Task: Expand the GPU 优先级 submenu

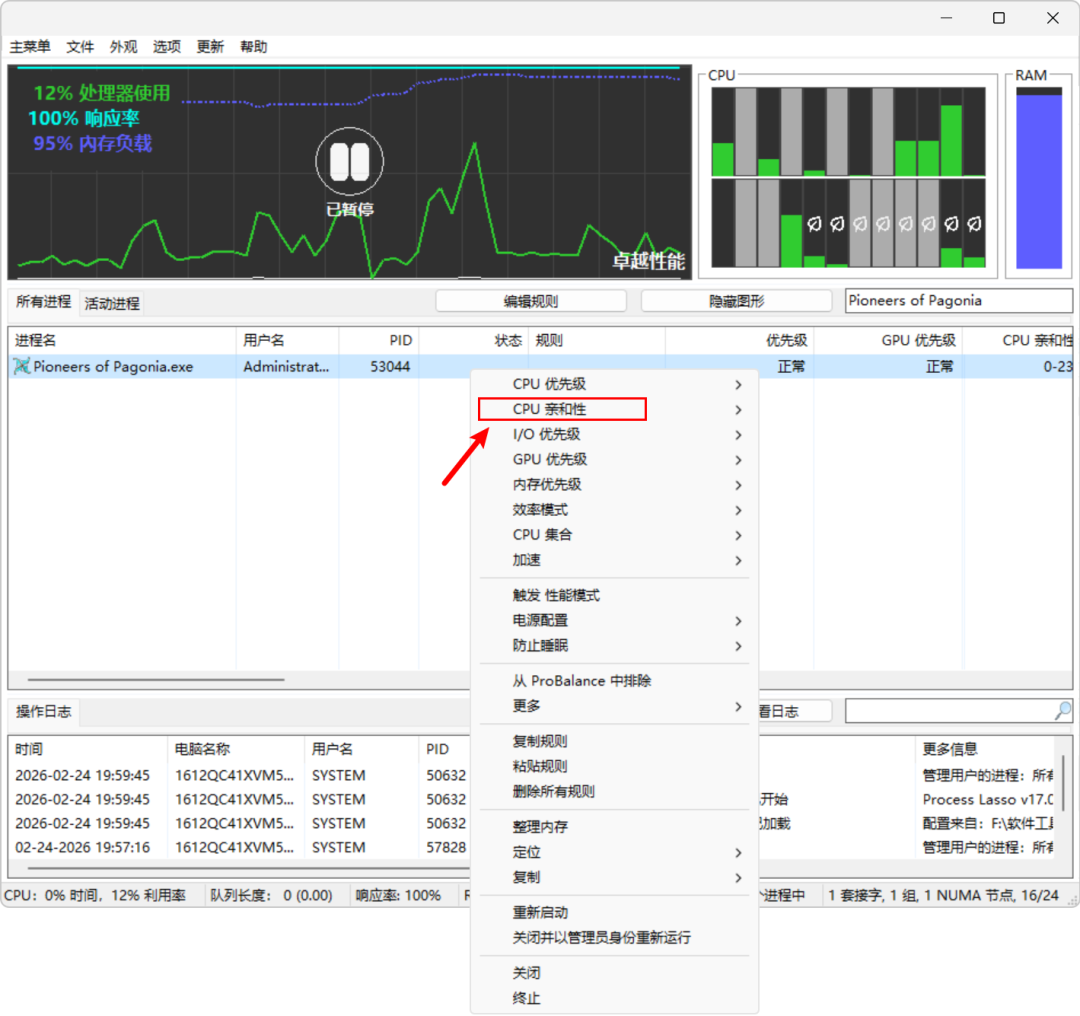Action: (614, 459)
